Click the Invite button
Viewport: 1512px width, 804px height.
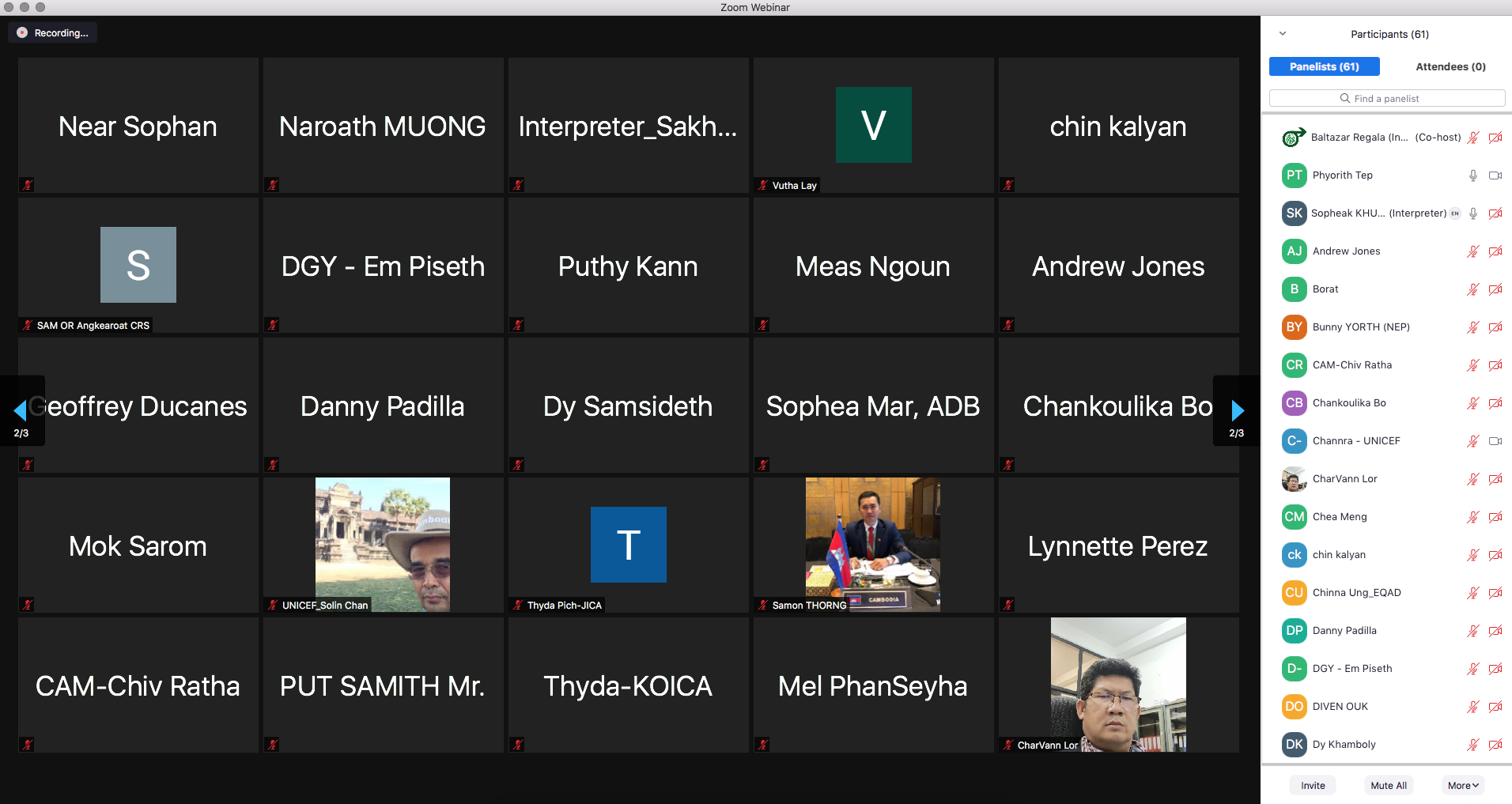click(1313, 785)
